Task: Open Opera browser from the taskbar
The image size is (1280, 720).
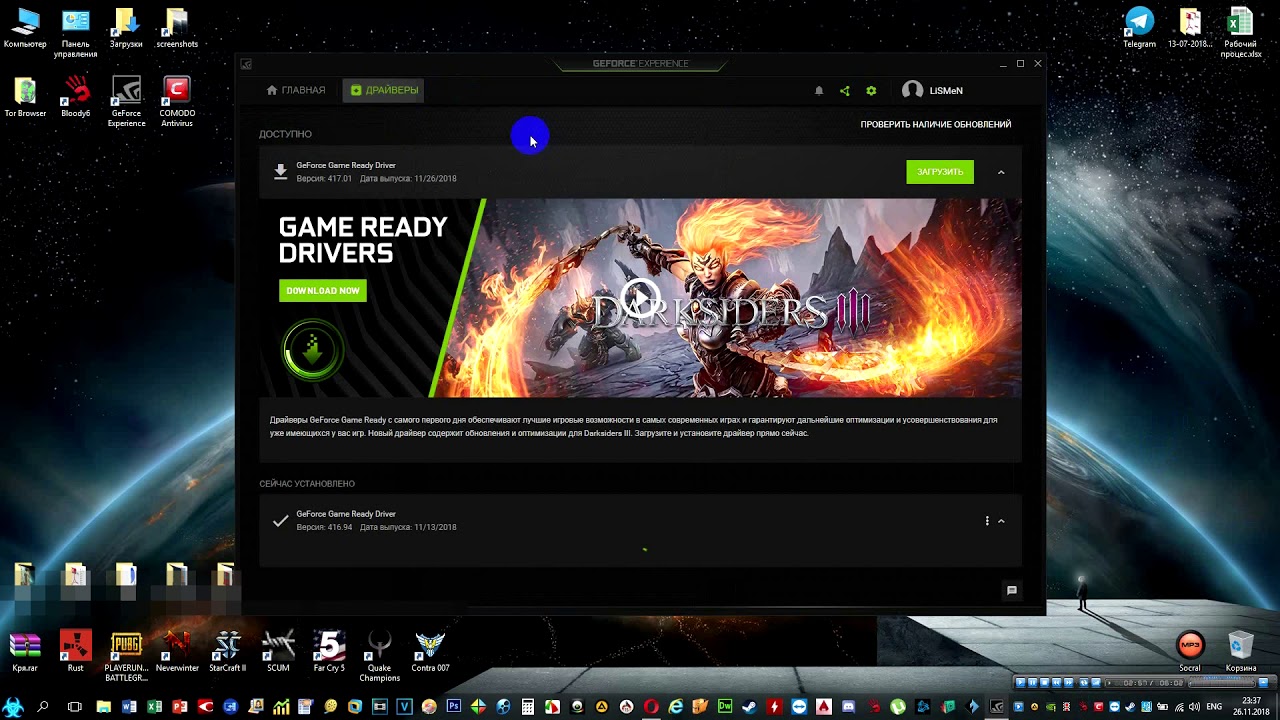Action: click(651, 707)
